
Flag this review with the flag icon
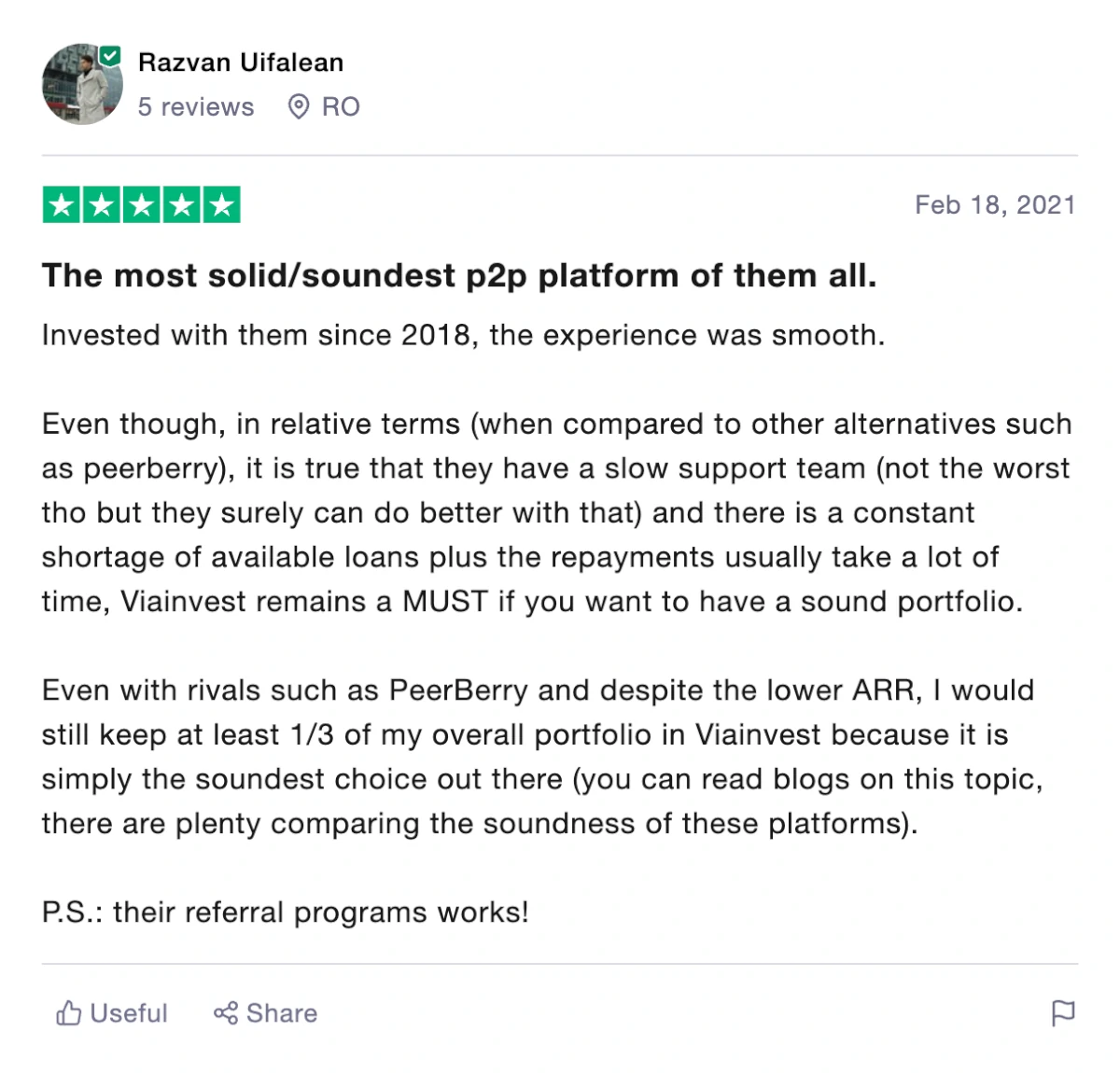click(x=1063, y=1013)
